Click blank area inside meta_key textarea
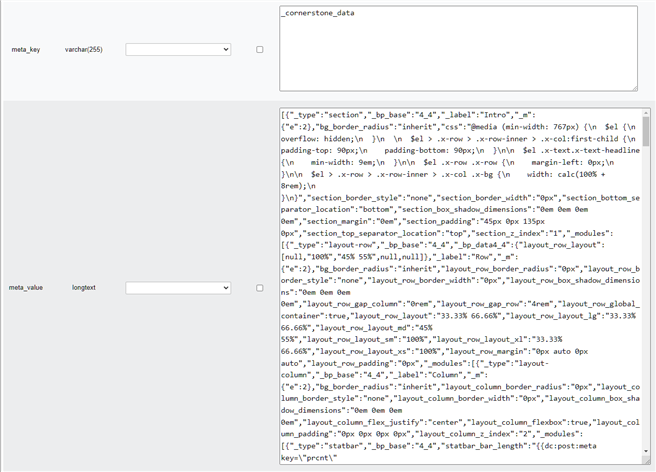This screenshot has width=656, height=472. [450, 60]
